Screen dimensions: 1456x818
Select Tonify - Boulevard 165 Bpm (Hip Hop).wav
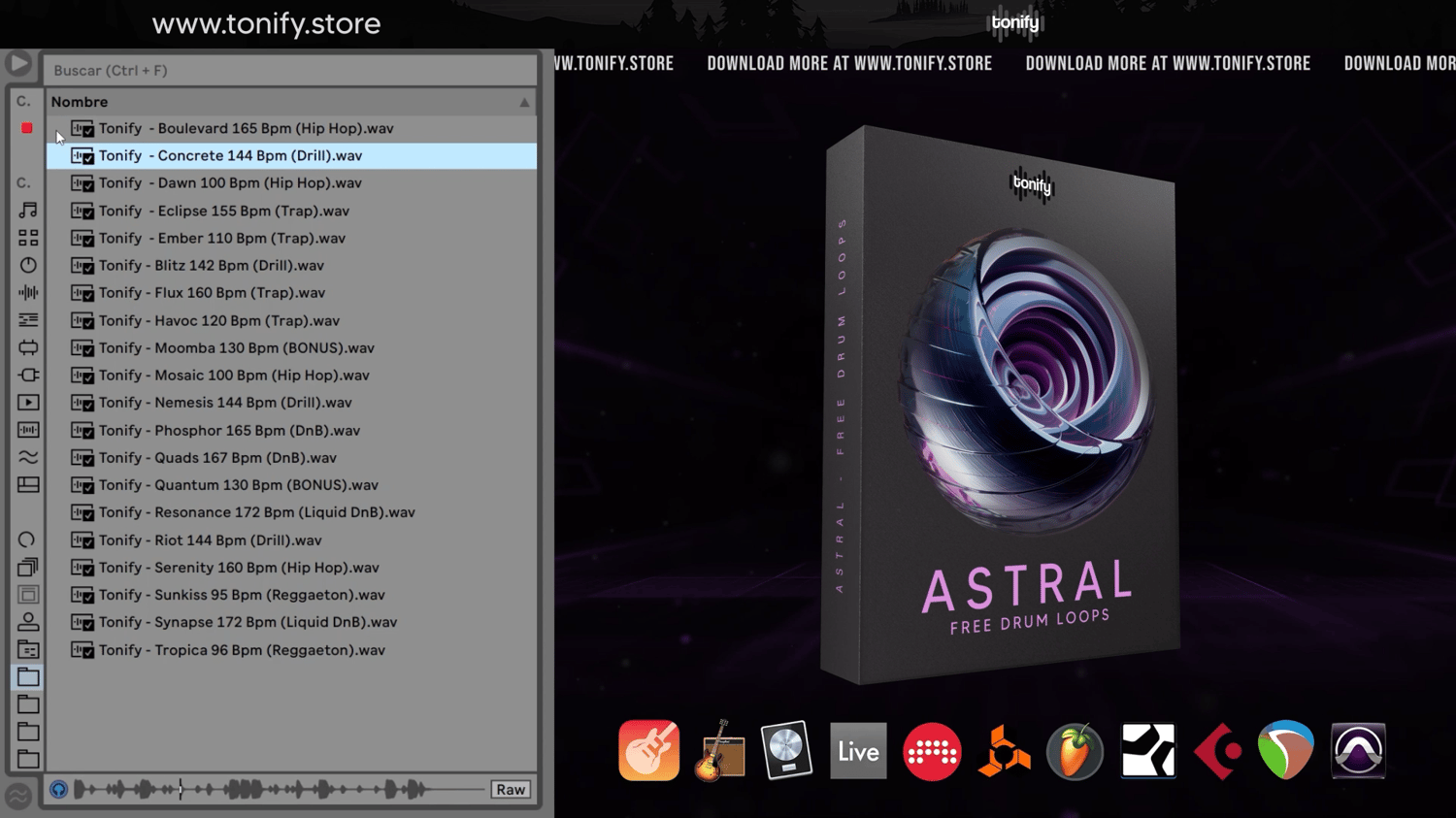pos(291,128)
